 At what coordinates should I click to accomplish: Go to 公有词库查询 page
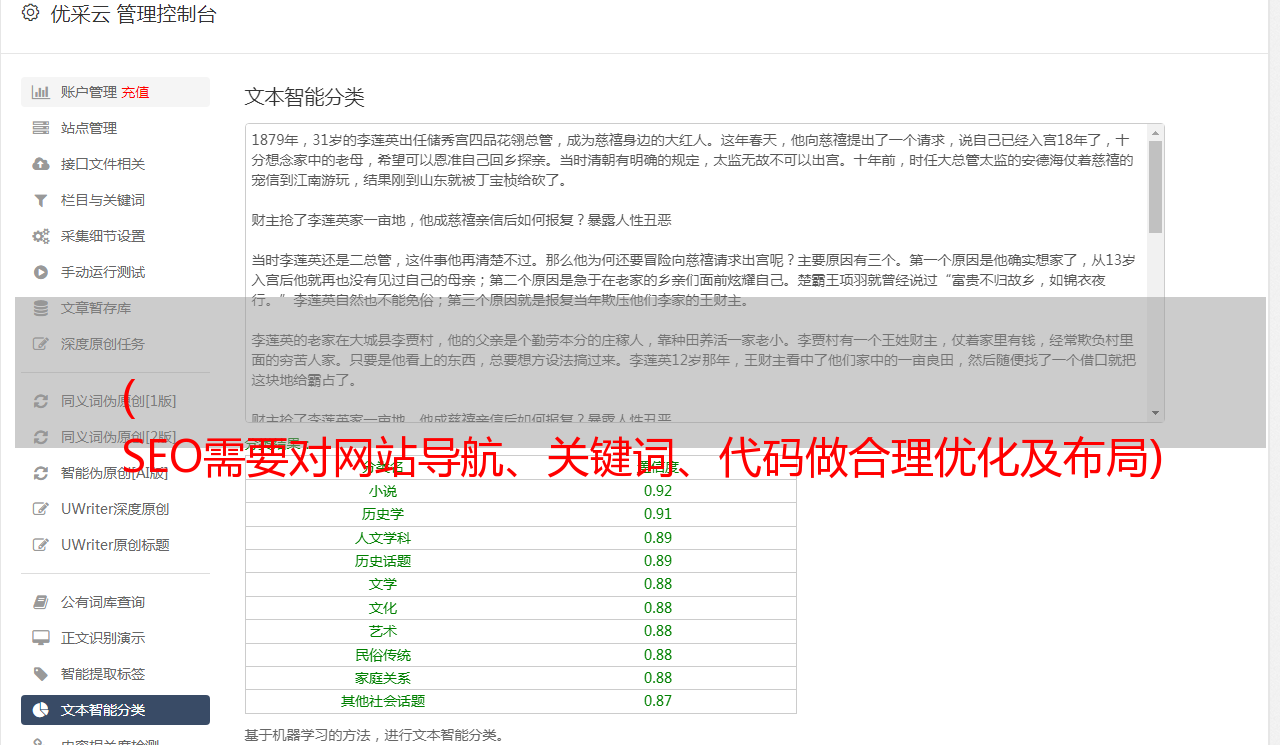tap(115, 602)
